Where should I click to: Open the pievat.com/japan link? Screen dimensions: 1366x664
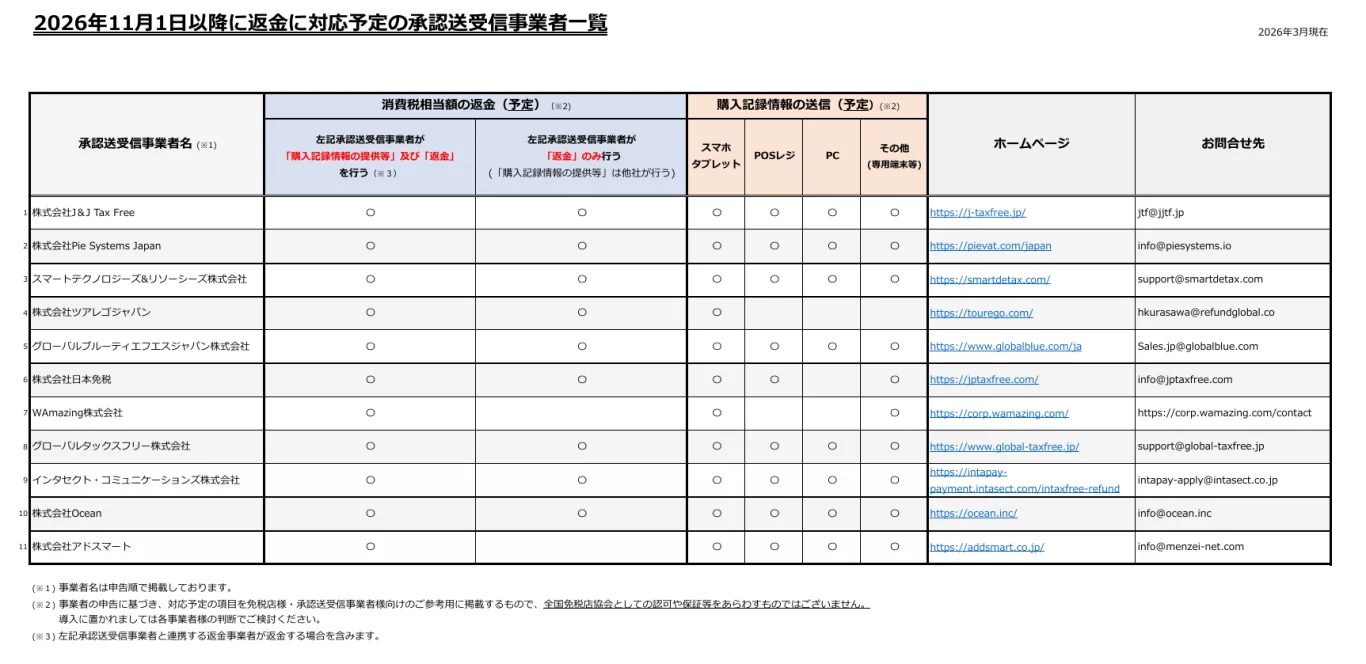coord(990,246)
